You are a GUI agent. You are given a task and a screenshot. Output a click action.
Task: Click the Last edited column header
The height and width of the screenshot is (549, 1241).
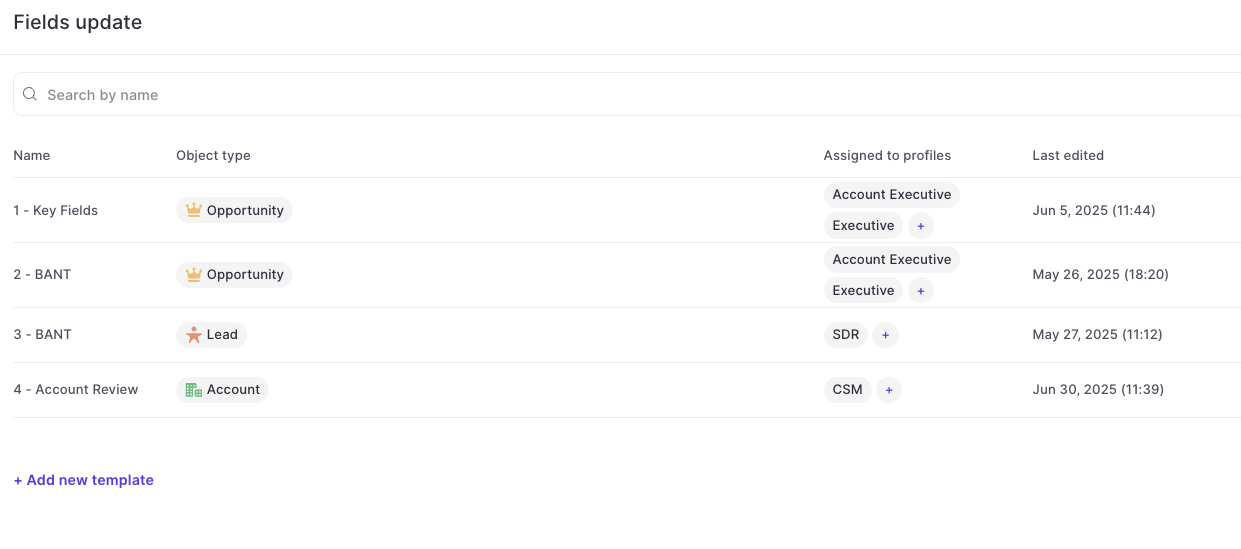(1068, 155)
